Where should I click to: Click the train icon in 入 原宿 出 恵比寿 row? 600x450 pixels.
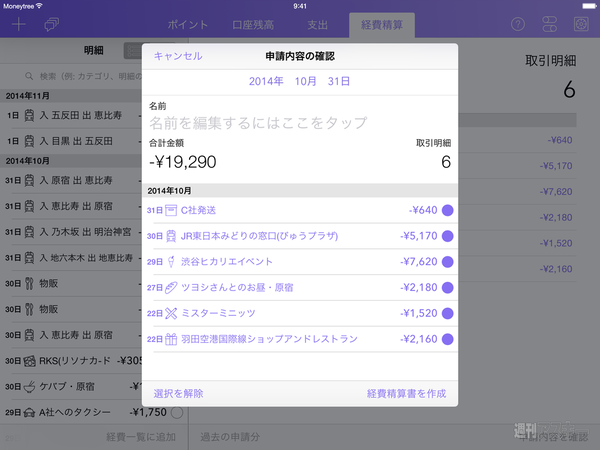[29, 180]
